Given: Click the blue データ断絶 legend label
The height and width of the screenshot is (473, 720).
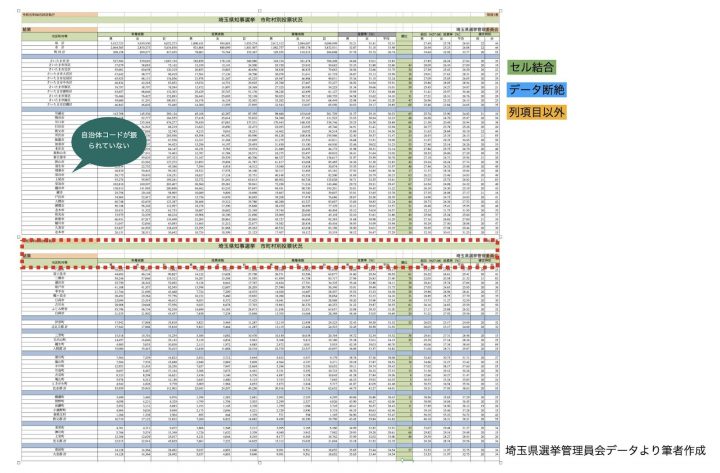Looking at the screenshot, I should pyautogui.click(x=565, y=89).
